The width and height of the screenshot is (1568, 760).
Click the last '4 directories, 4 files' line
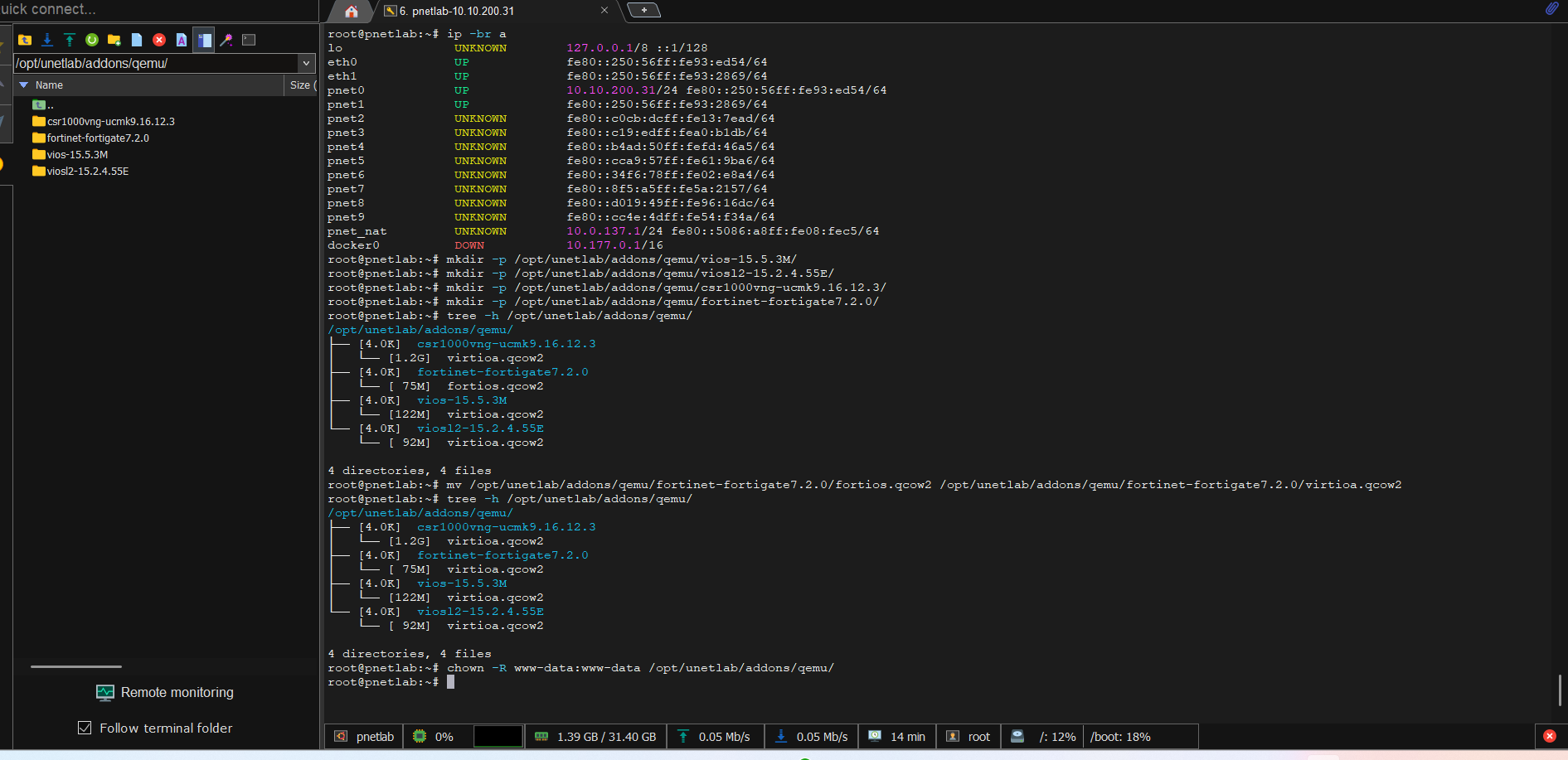click(x=410, y=654)
